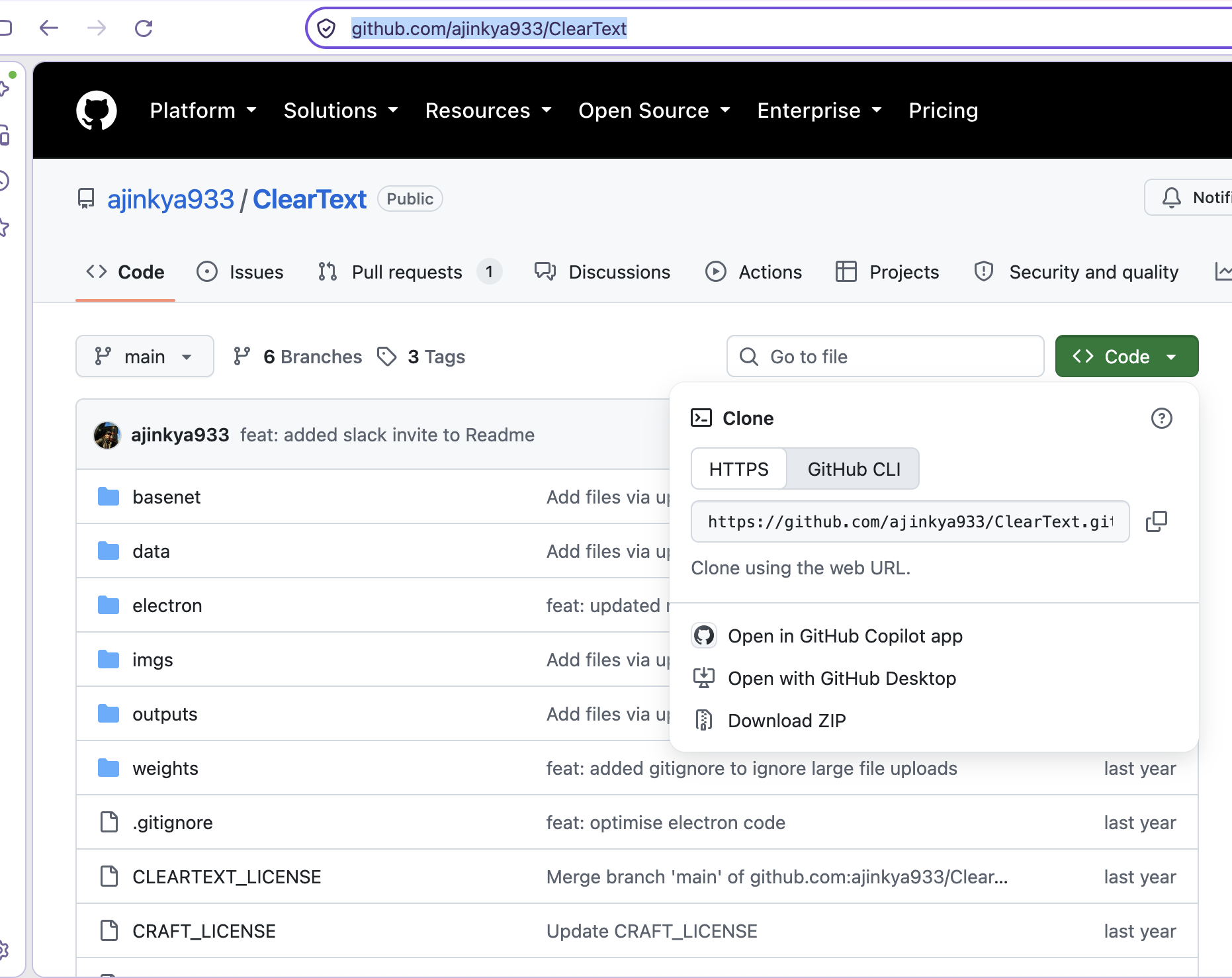Click the GitHub Desktop download icon
The image size is (1232, 978).
pyautogui.click(x=704, y=678)
